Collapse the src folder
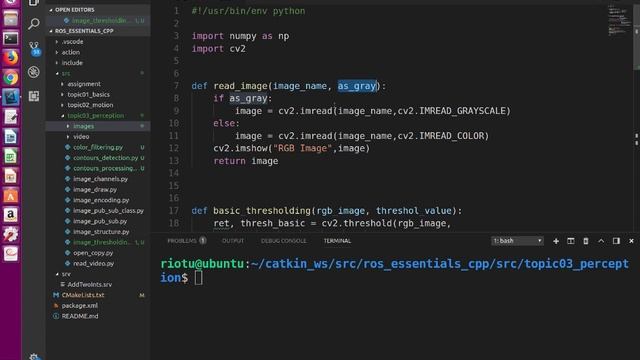640x360 pixels. pos(98,73)
